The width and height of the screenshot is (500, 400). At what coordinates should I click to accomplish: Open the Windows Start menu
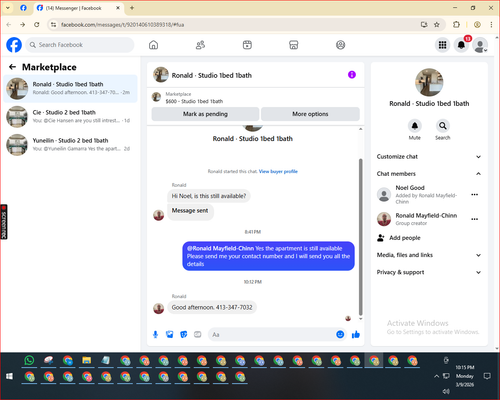9,376
